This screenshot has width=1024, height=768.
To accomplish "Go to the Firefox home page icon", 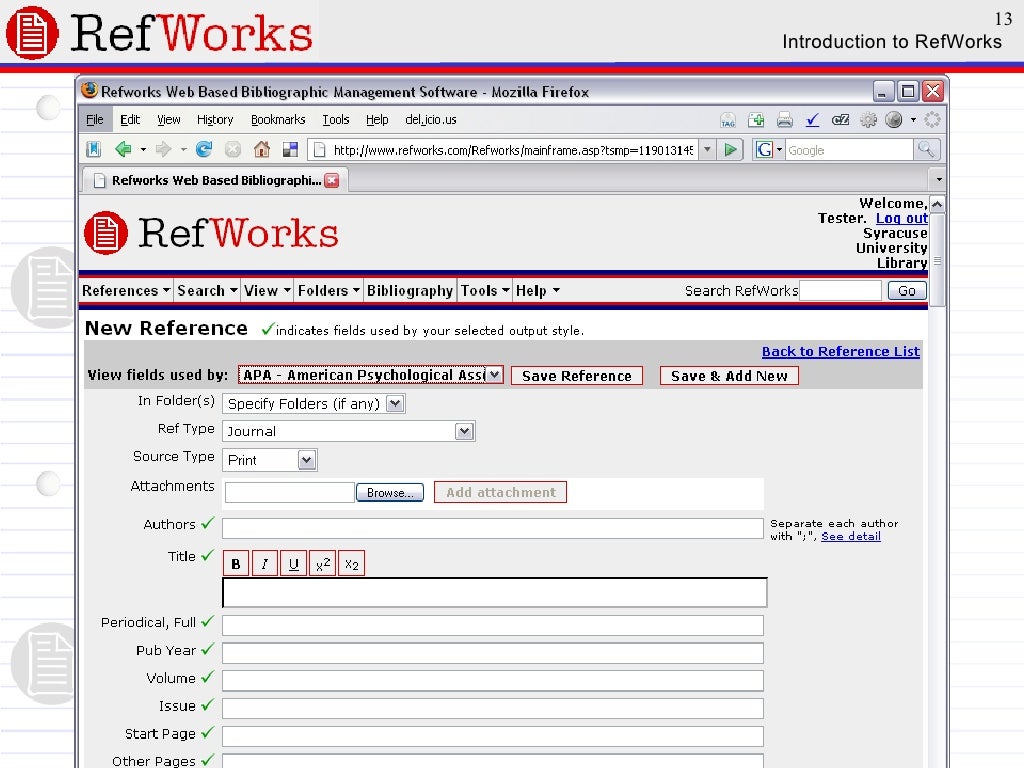I will click(261, 150).
